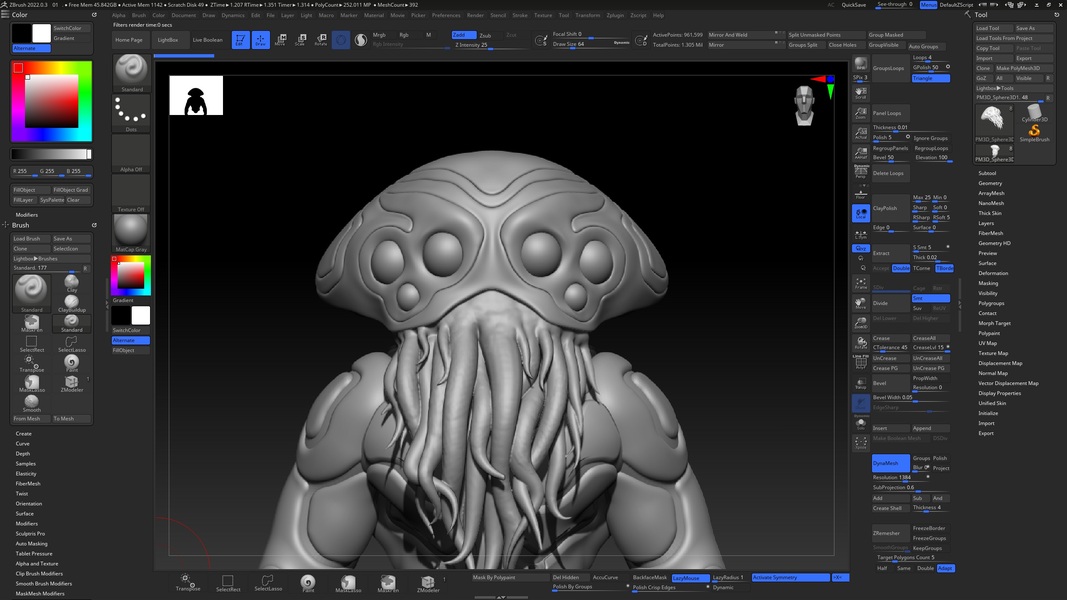The image size is (1067, 600).
Task: Enable Zsub sculpt mode
Action: point(486,35)
